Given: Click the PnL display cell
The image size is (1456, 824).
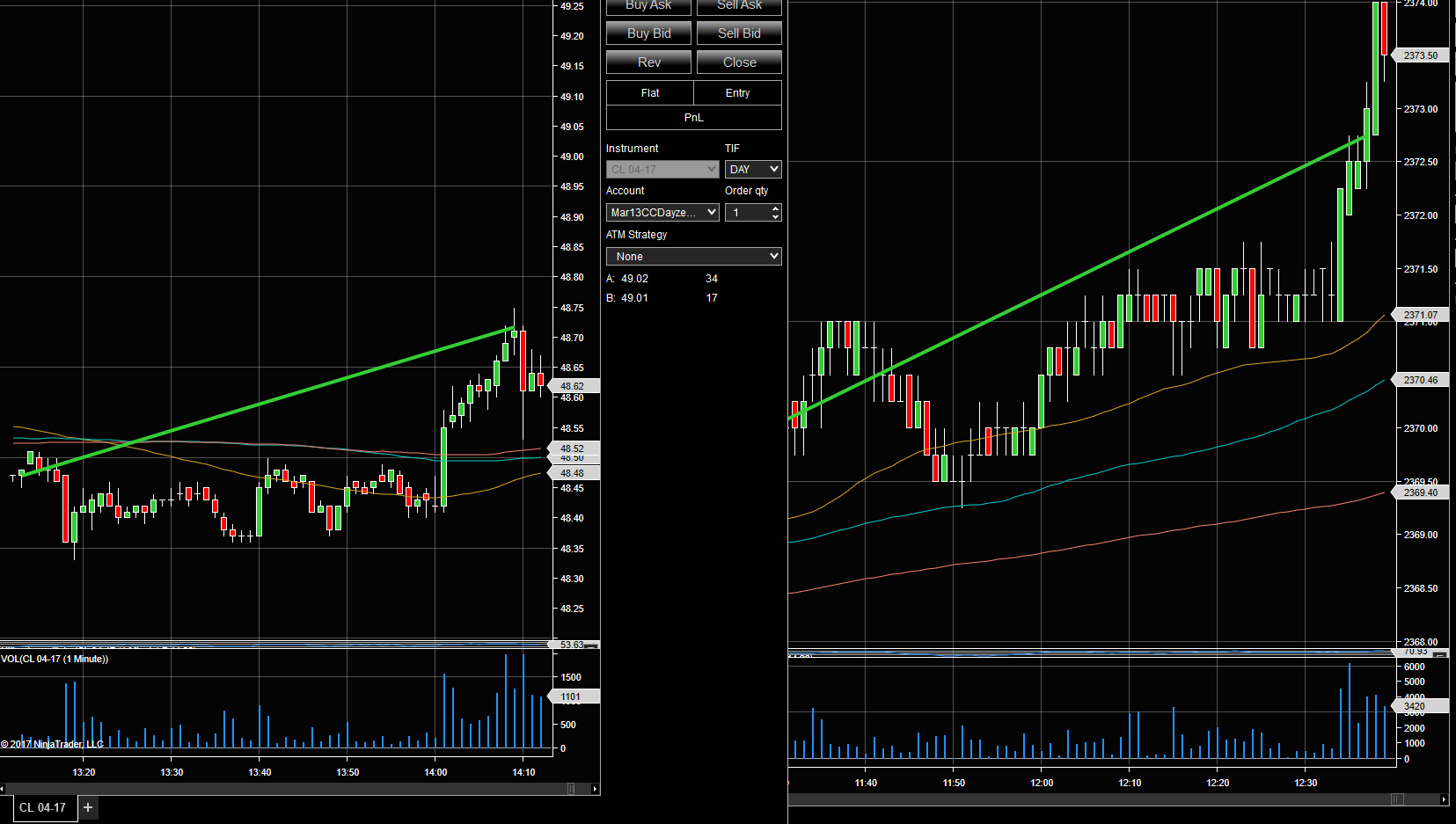Looking at the screenshot, I should (694, 118).
